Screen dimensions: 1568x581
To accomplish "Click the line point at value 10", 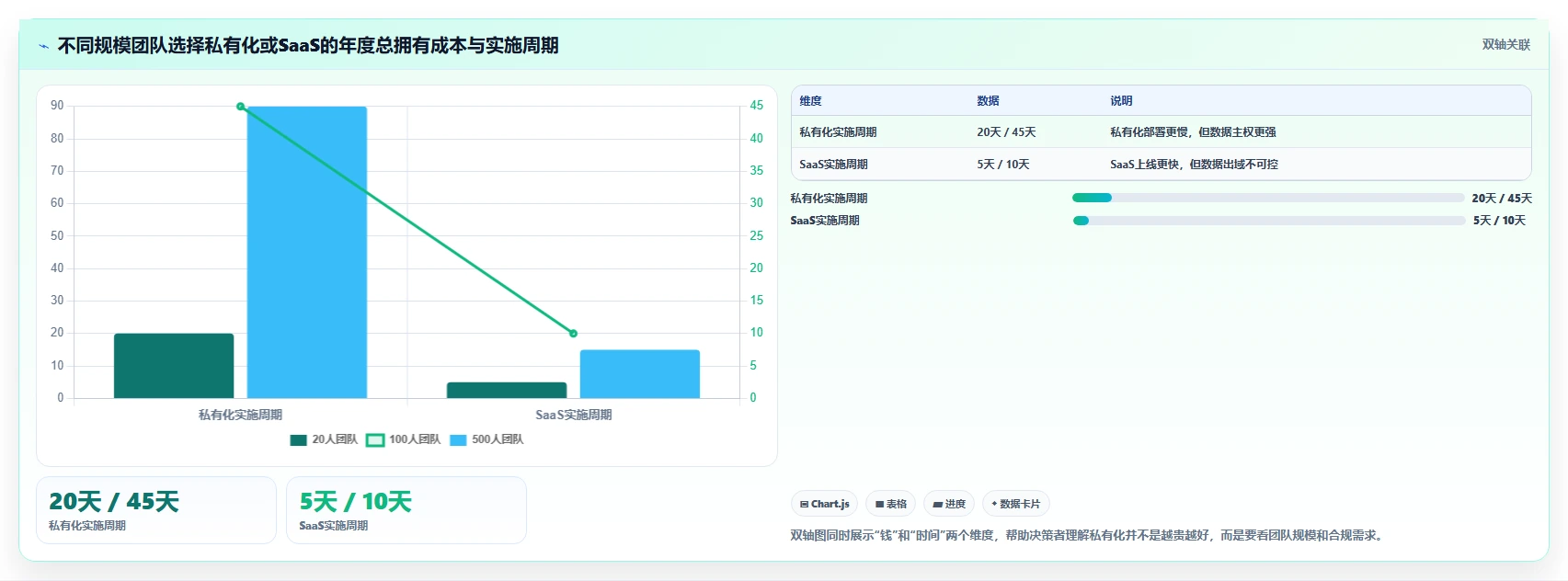I will pos(573,334).
